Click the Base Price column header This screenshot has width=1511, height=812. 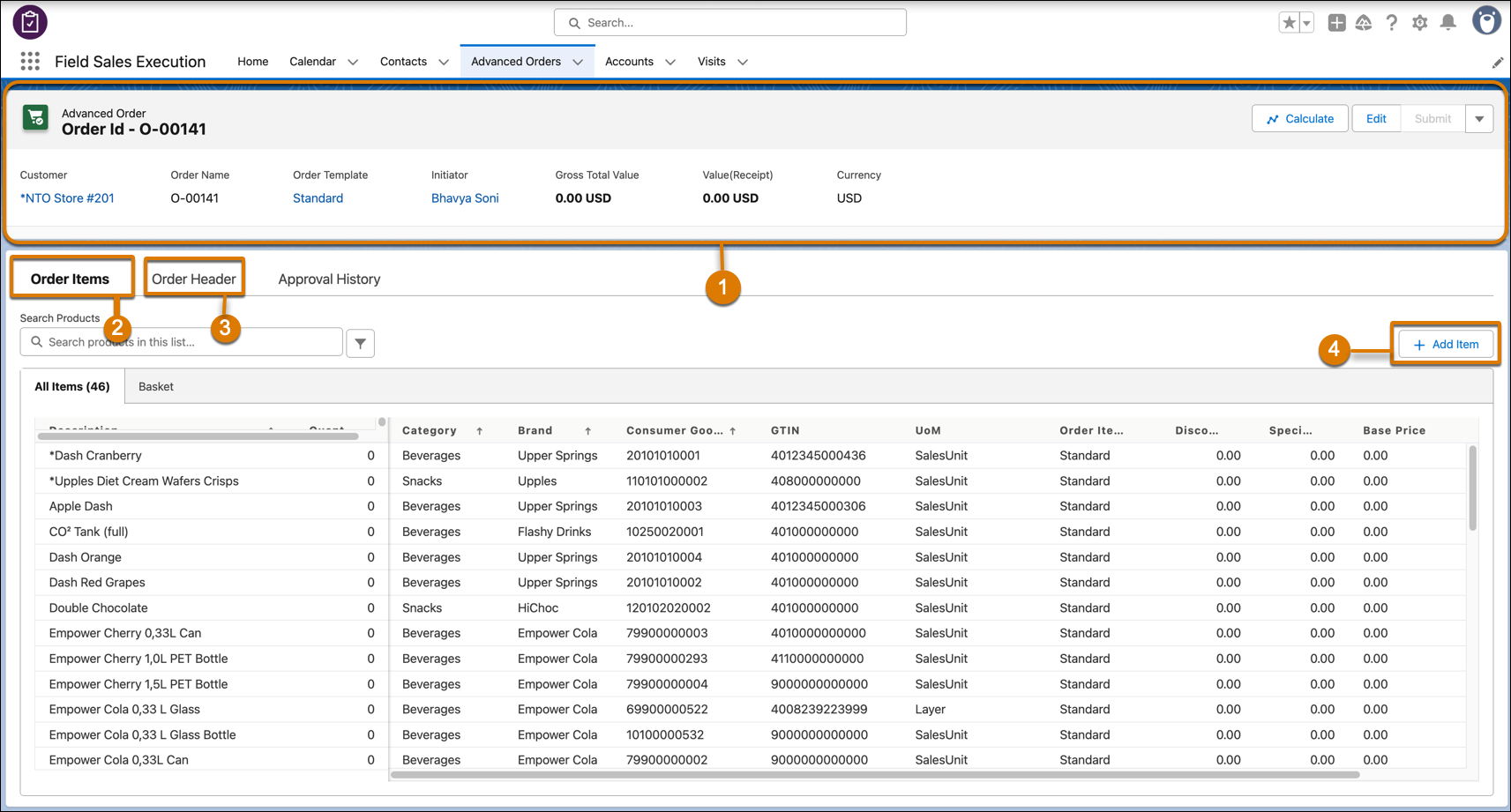coord(1394,431)
